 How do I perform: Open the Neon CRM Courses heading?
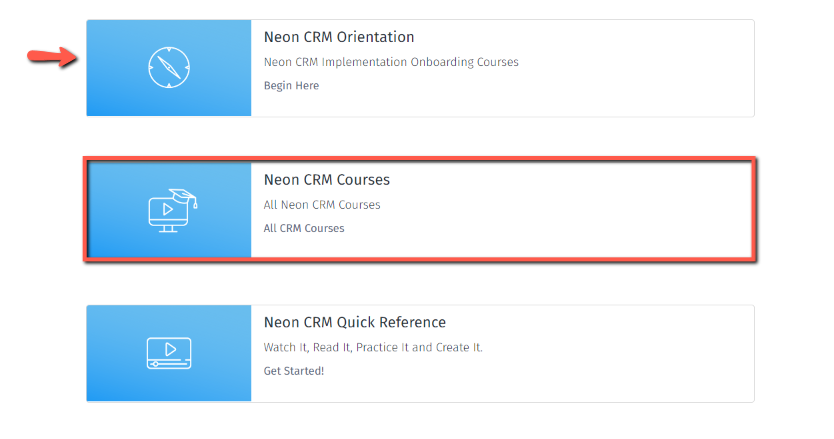(x=327, y=180)
